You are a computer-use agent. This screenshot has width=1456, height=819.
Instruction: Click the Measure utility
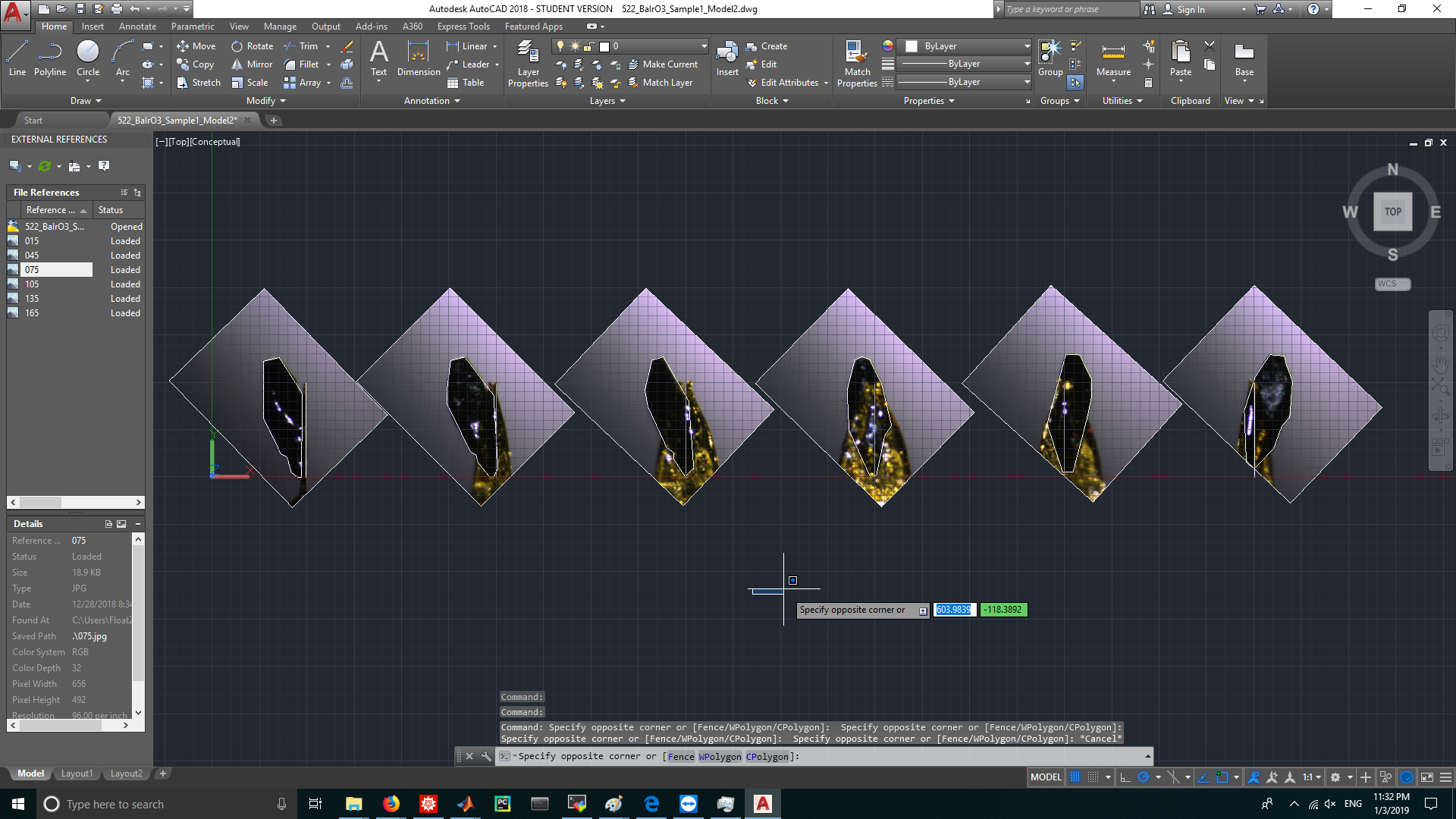click(x=1113, y=59)
